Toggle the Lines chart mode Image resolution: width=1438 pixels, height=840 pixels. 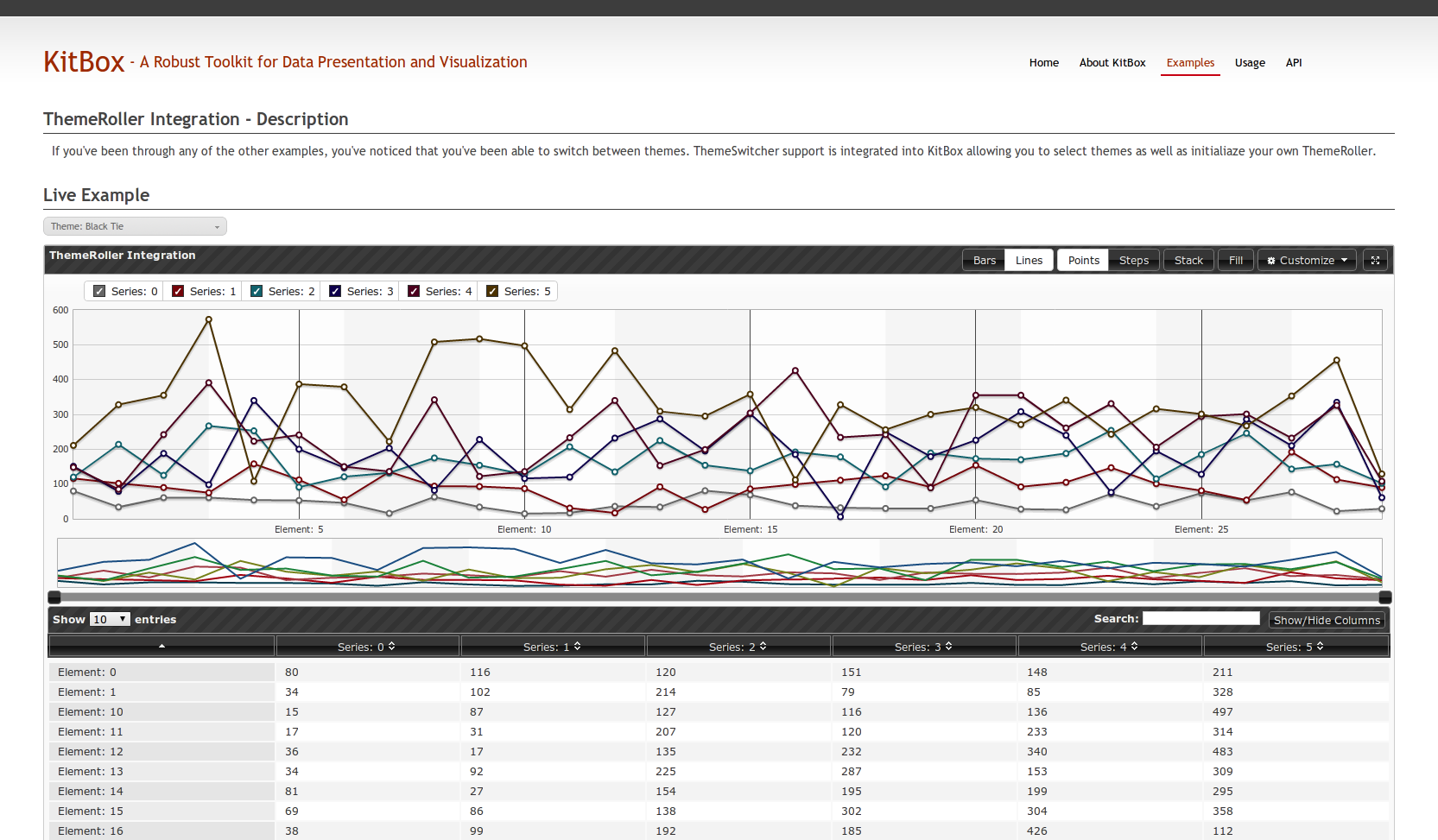point(1029,260)
